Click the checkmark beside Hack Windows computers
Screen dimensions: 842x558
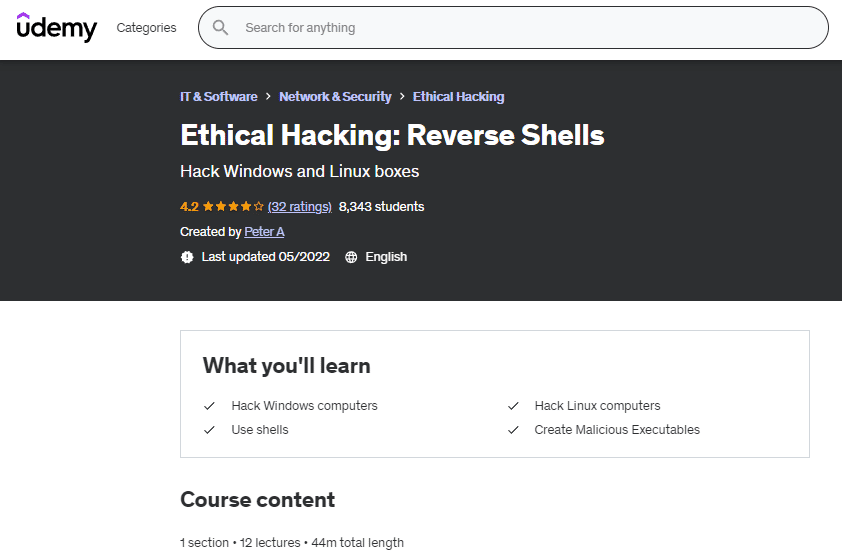click(x=210, y=406)
